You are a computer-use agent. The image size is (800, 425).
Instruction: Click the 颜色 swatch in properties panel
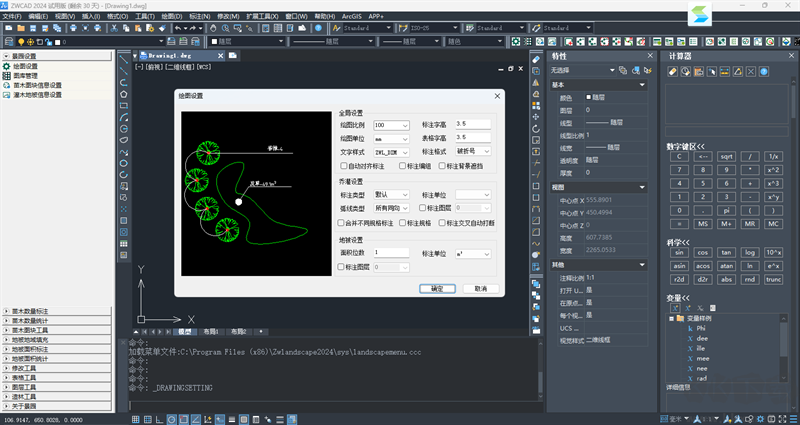[591, 96]
